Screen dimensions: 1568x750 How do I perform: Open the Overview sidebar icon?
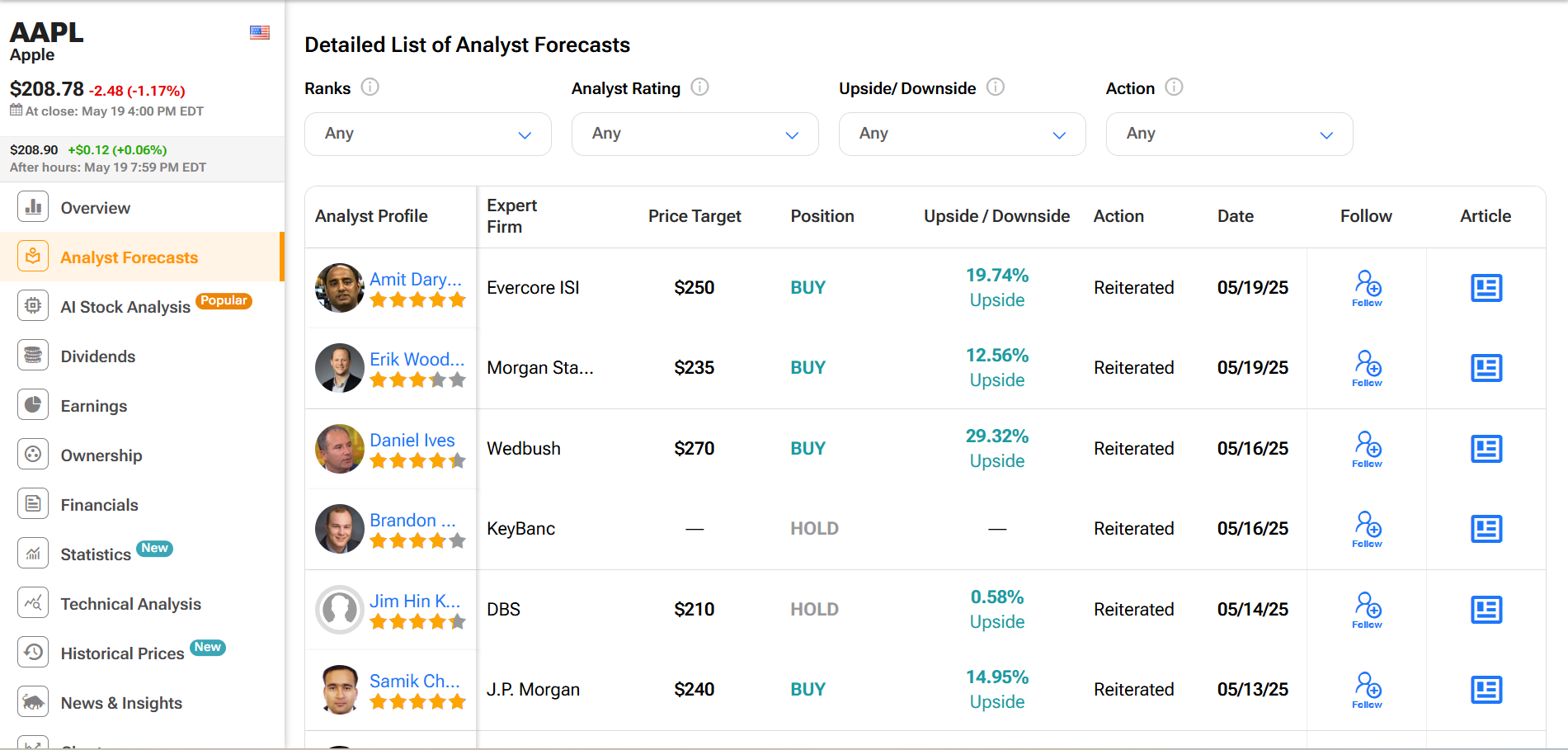point(33,207)
